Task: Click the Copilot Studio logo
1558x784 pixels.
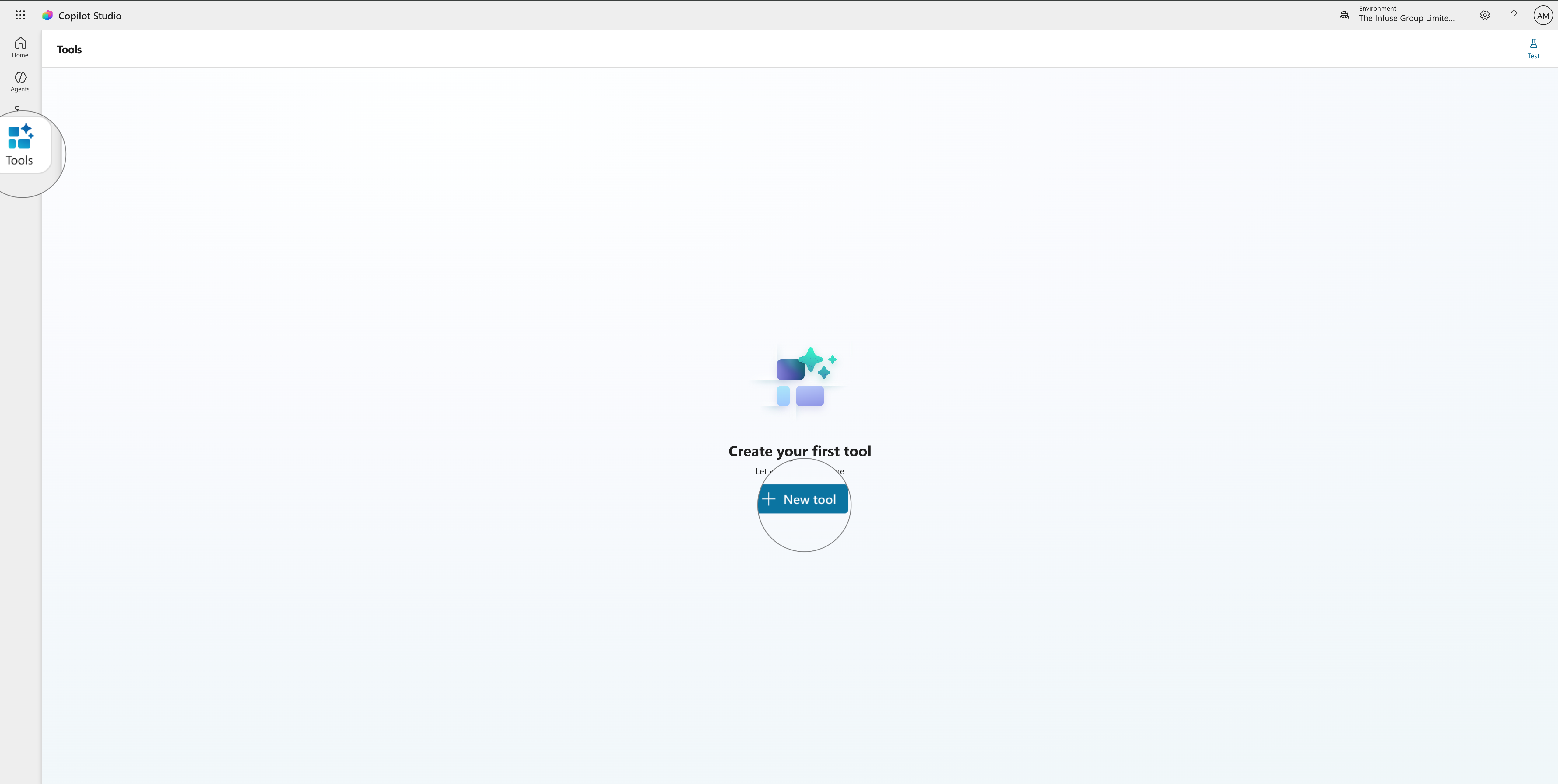Action: [x=47, y=15]
